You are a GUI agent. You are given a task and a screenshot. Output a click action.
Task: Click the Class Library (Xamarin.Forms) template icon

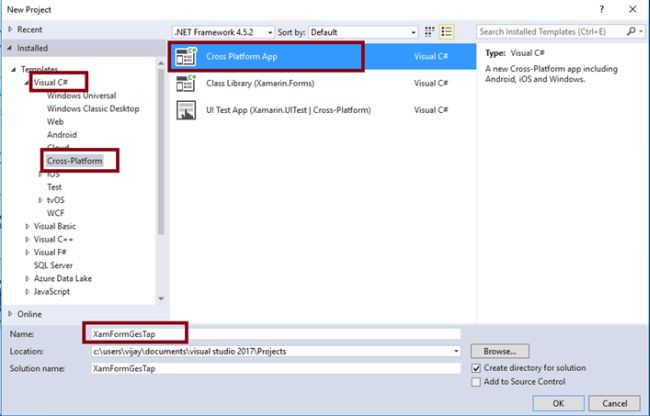(x=185, y=83)
